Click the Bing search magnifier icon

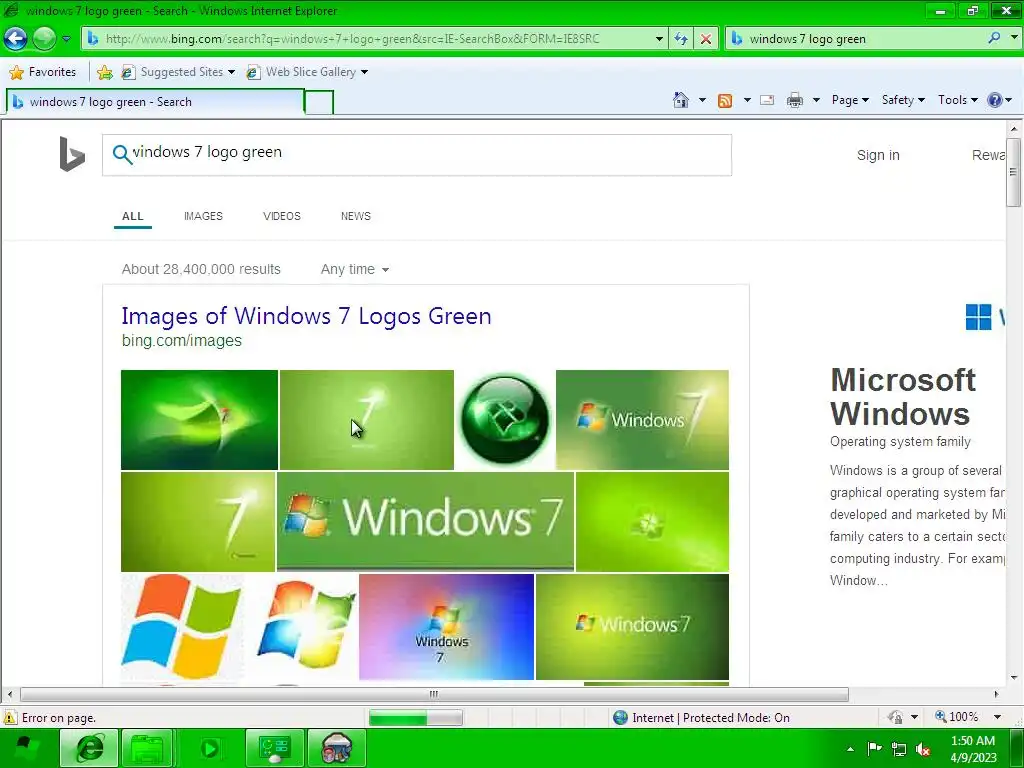[122, 154]
